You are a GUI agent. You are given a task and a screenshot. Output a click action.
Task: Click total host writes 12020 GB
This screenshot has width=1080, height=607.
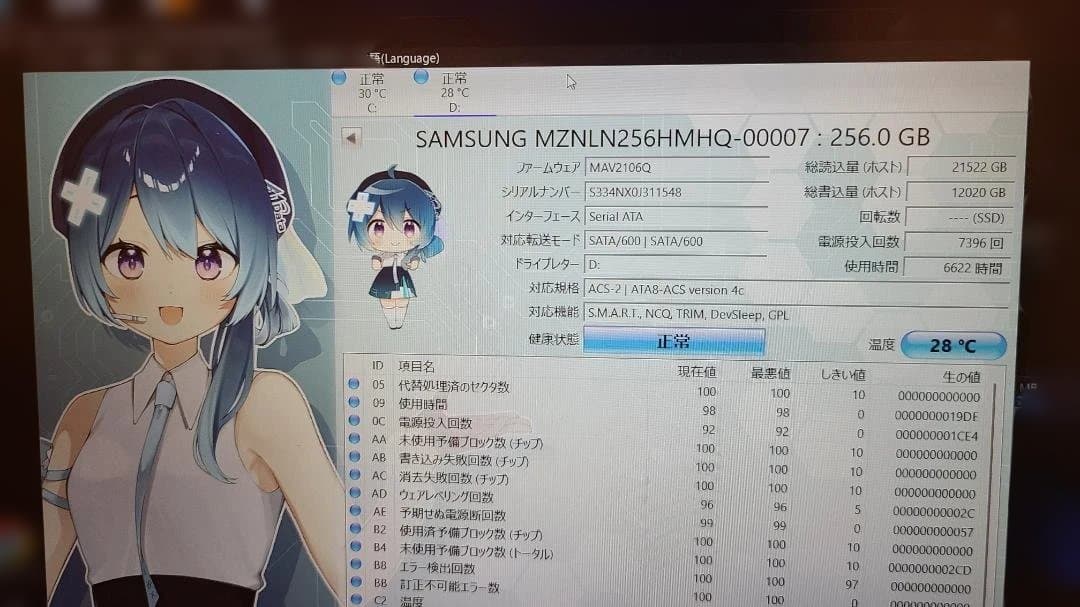tap(960, 192)
